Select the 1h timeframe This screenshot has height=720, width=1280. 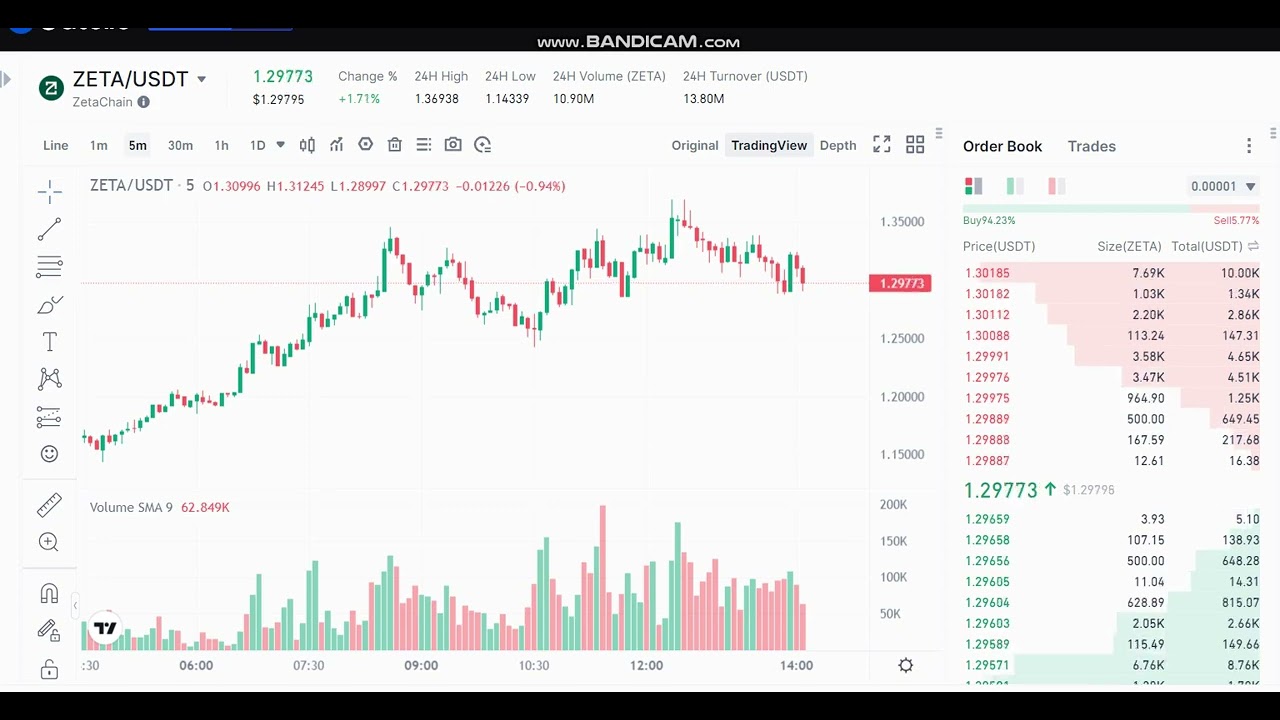pyautogui.click(x=221, y=145)
